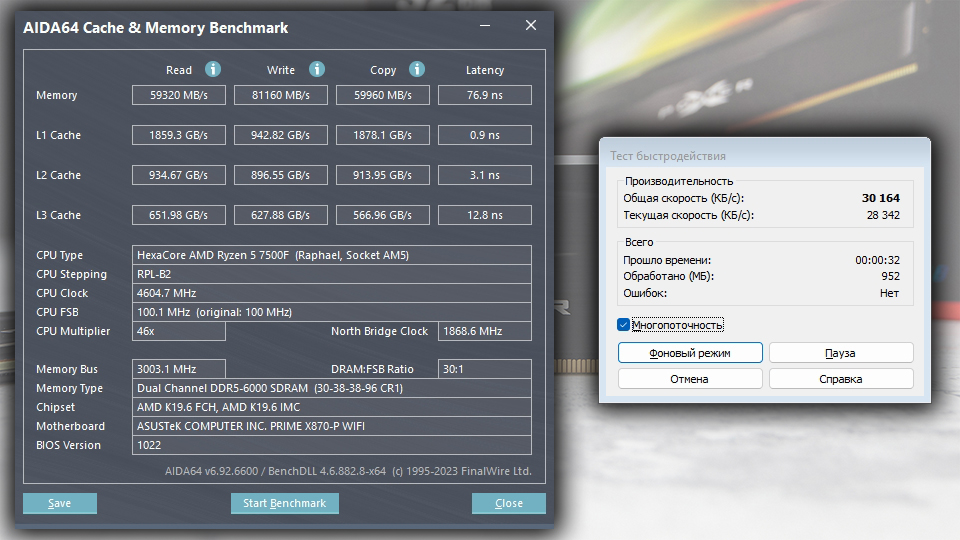Click the Memory Type field
The image size is (960, 540).
(x=332, y=388)
